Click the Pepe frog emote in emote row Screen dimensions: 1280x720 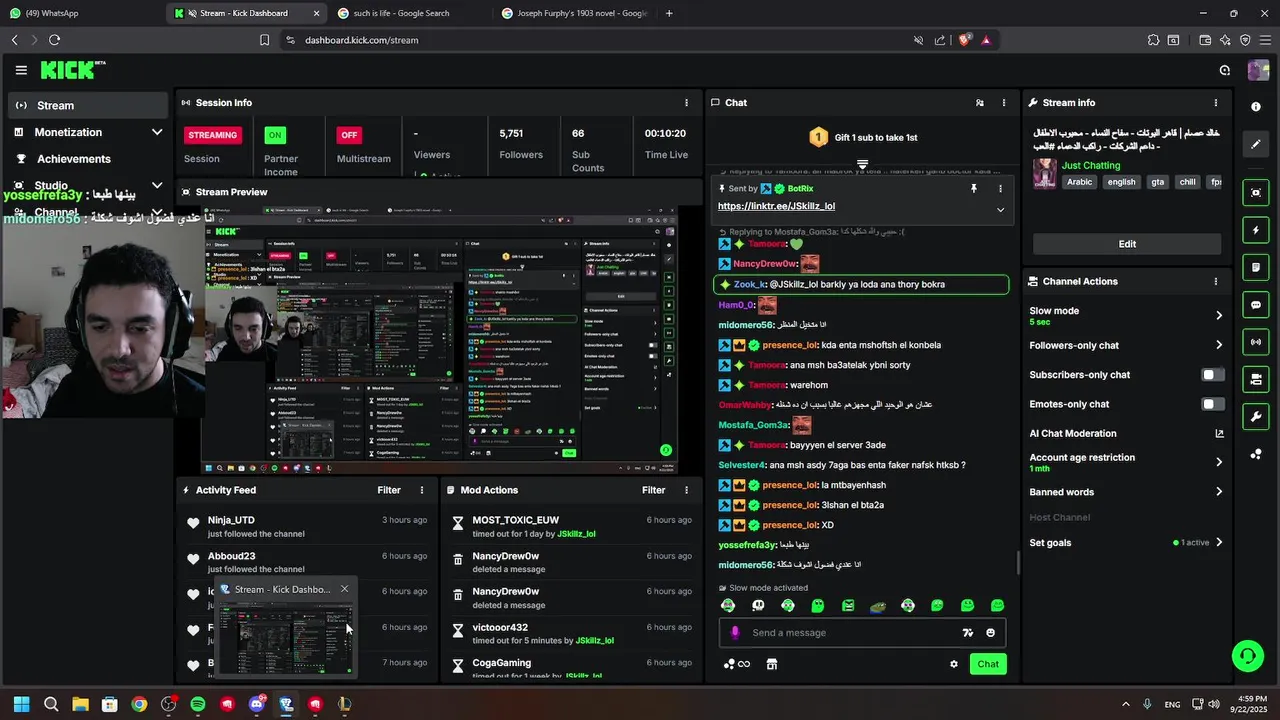(x=878, y=606)
